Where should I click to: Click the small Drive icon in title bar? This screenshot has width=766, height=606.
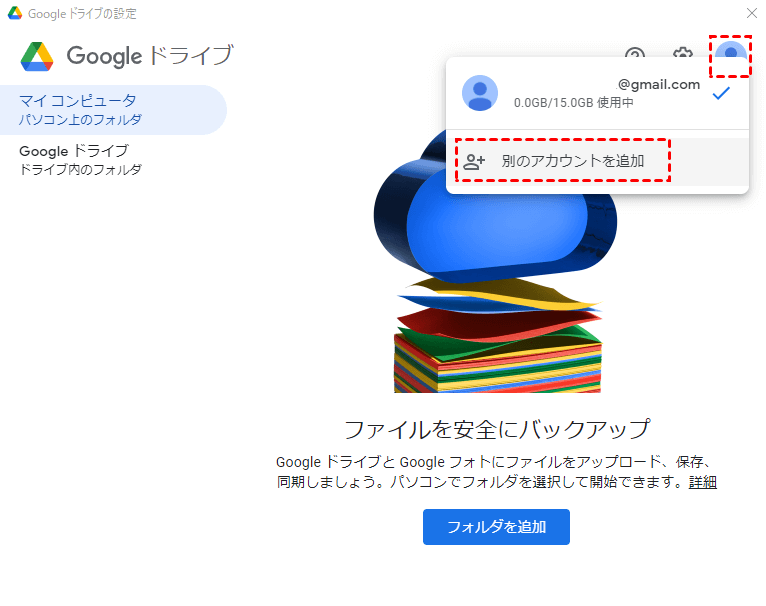pos(15,13)
